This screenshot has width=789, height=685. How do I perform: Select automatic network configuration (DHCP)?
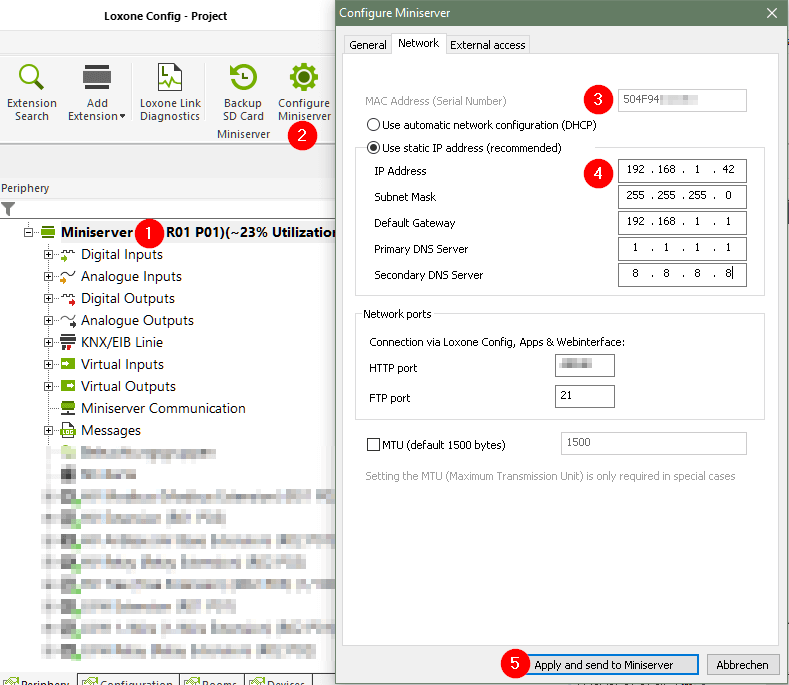point(374,125)
